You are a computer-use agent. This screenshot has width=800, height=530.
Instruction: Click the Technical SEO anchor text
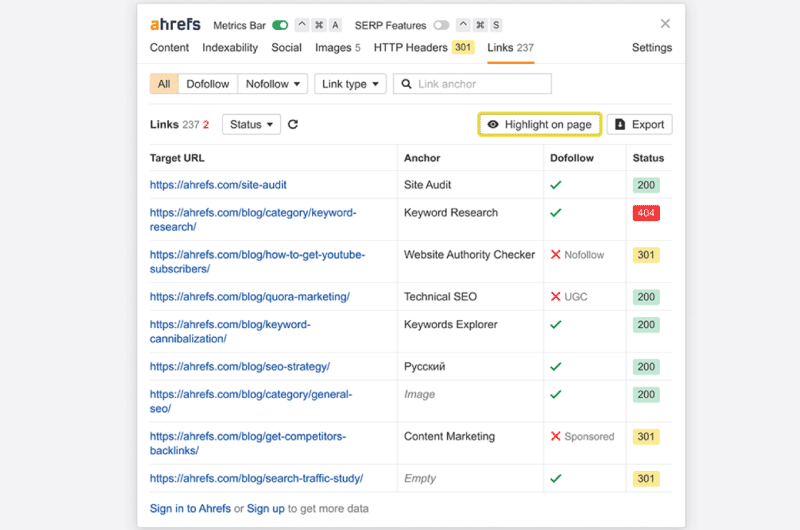(440, 296)
